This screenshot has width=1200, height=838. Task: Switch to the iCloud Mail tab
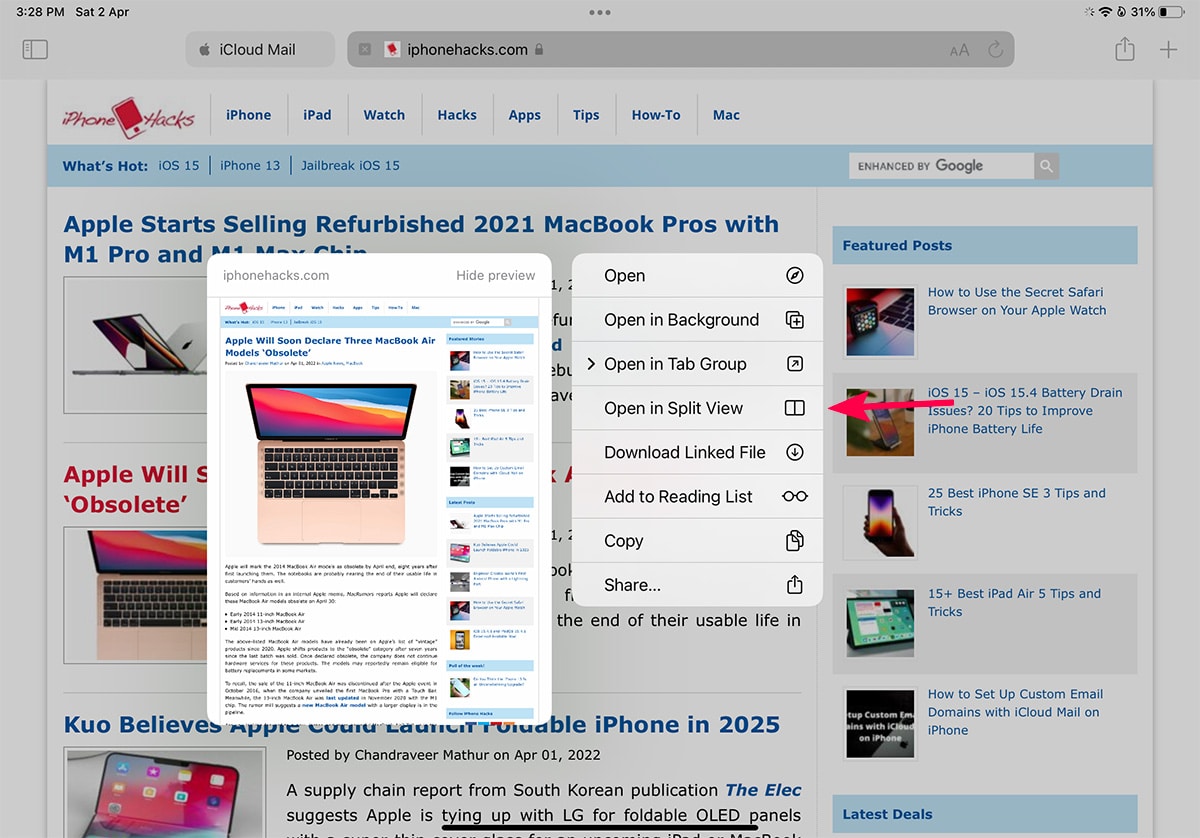pos(259,48)
